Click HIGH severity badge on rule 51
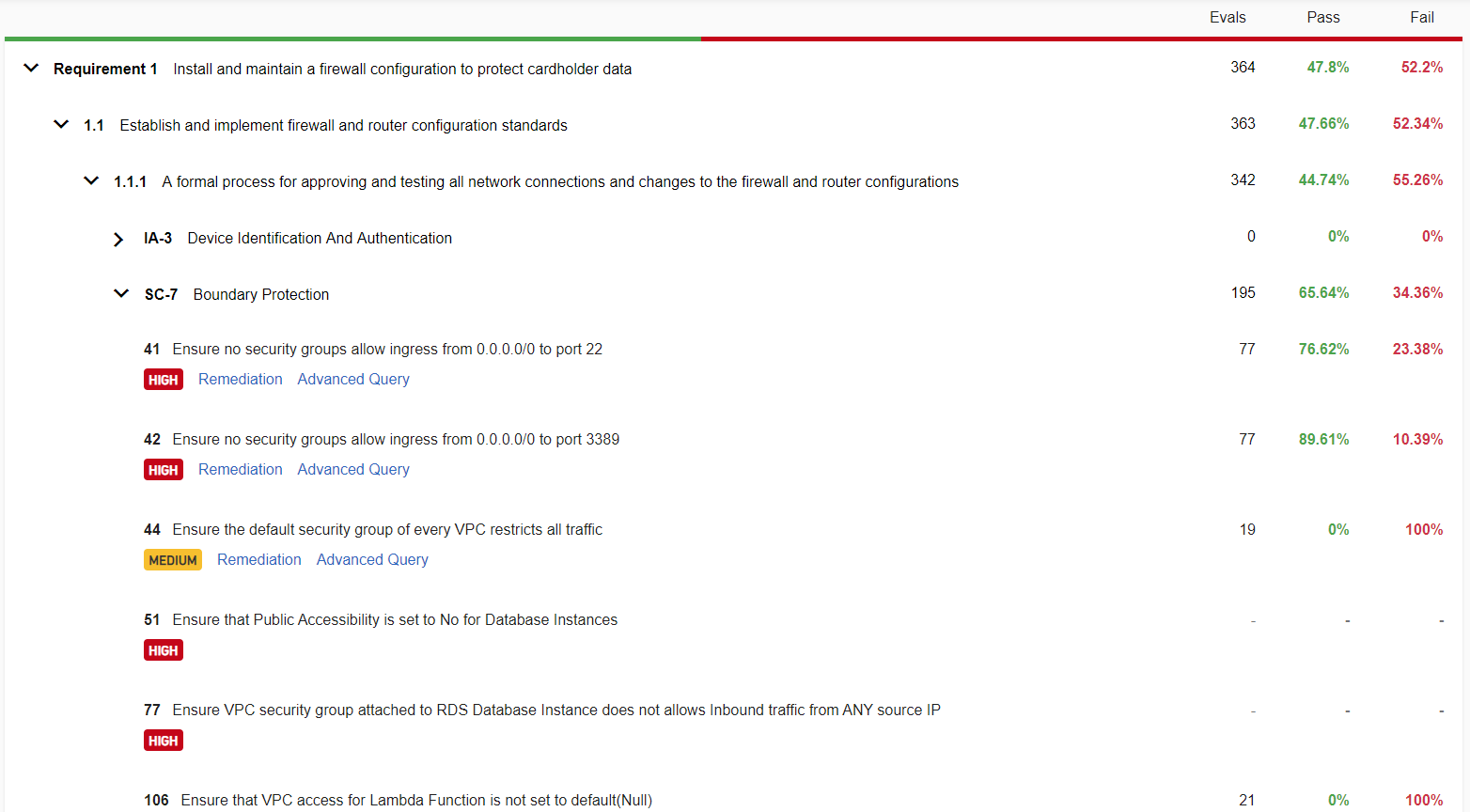 (164, 650)
